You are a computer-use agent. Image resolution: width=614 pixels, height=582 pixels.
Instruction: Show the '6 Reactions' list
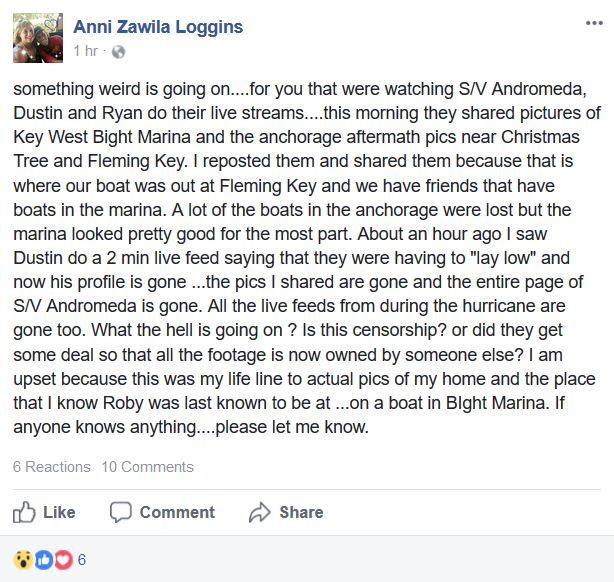[x=52, y=467]
